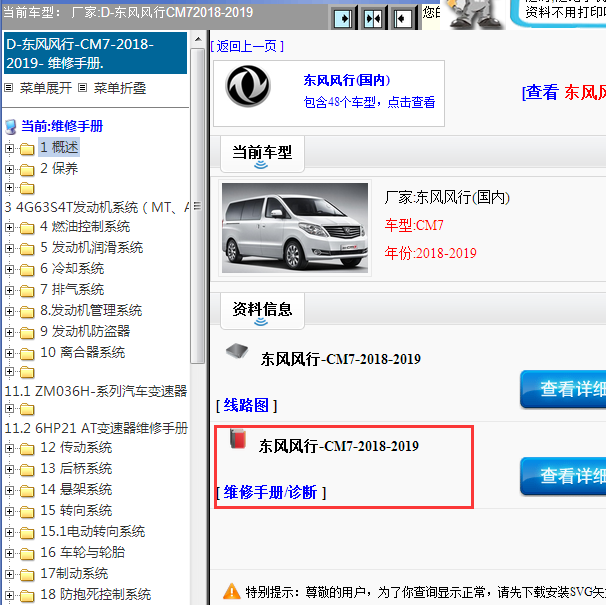Click 包含48个车型，点击查看 link
This screenshot has width=606, height=605.
click(369, 102)
